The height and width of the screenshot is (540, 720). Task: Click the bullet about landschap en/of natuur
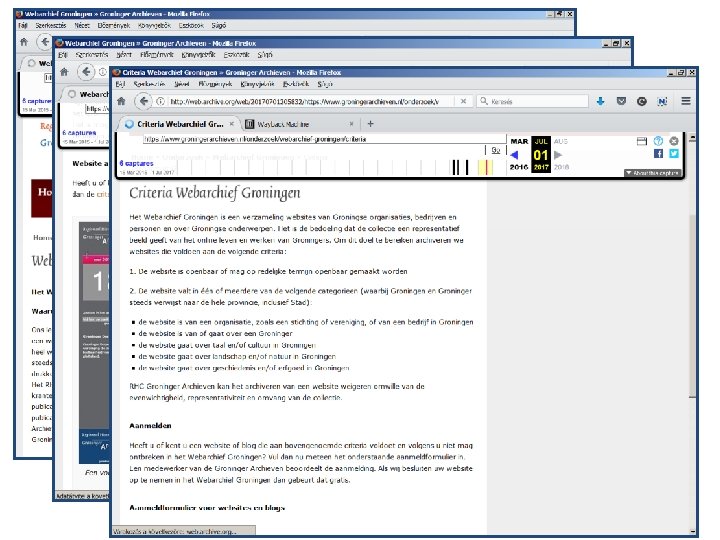tap(237, 356)
